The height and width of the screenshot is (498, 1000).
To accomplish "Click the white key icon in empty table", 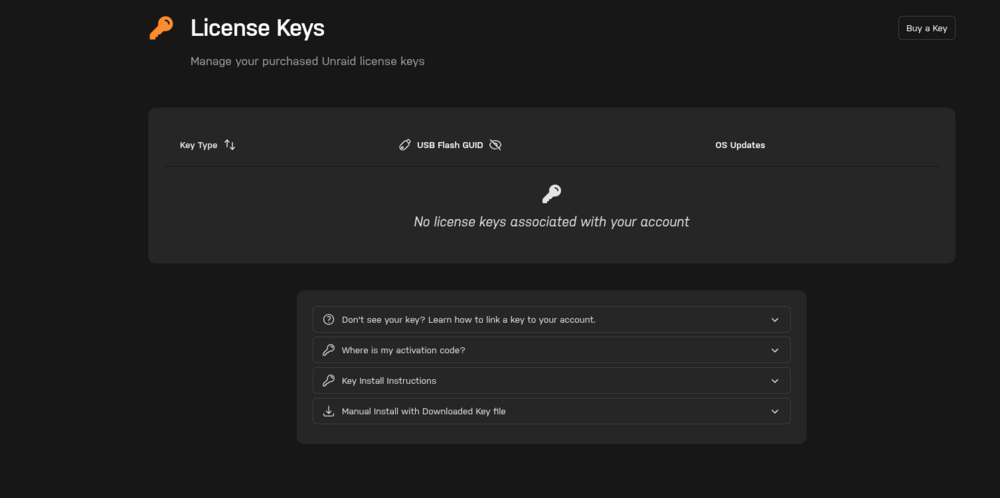I will [x=551, y=194].
